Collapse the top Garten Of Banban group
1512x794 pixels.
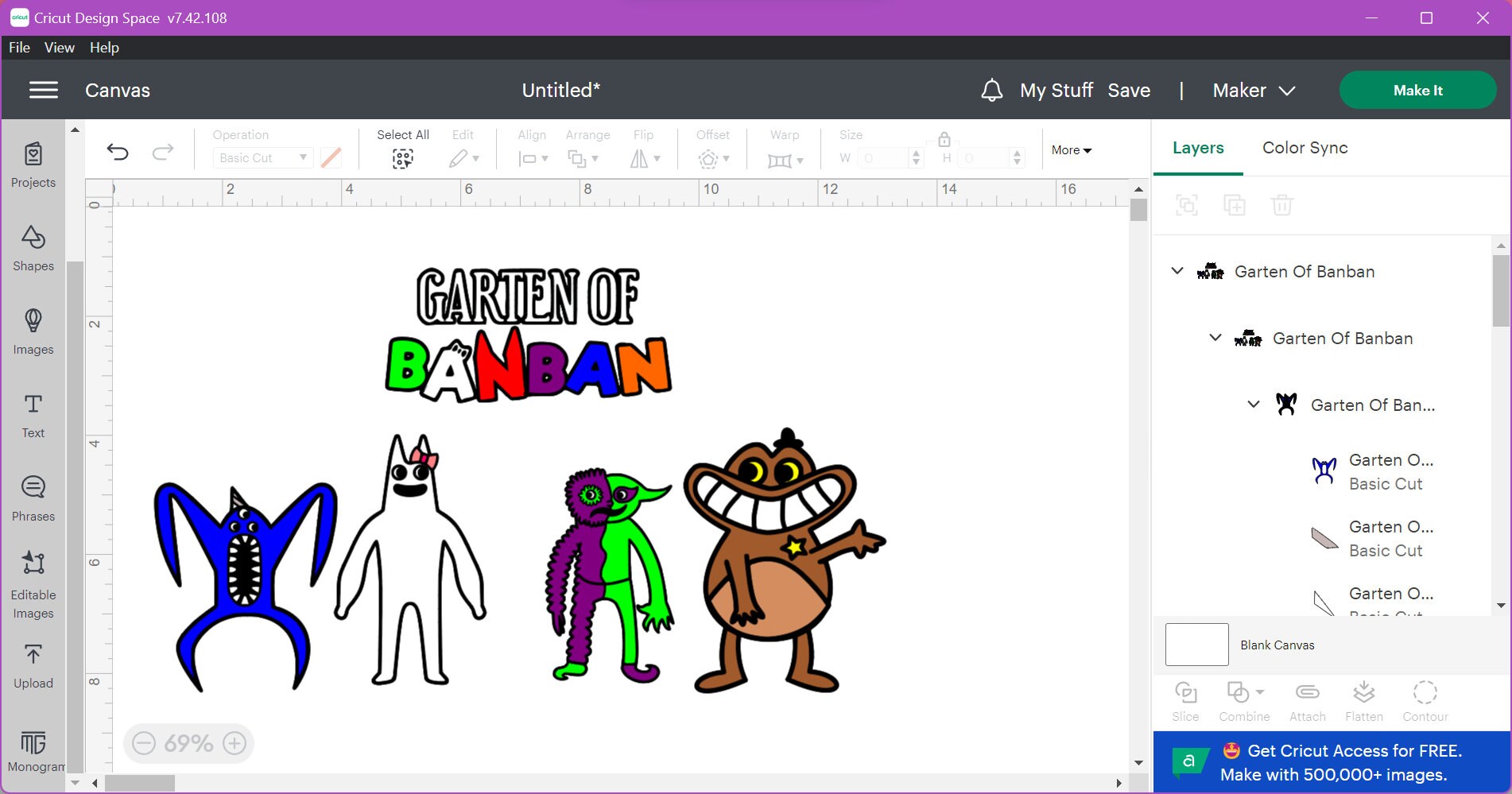point(1177,271)
